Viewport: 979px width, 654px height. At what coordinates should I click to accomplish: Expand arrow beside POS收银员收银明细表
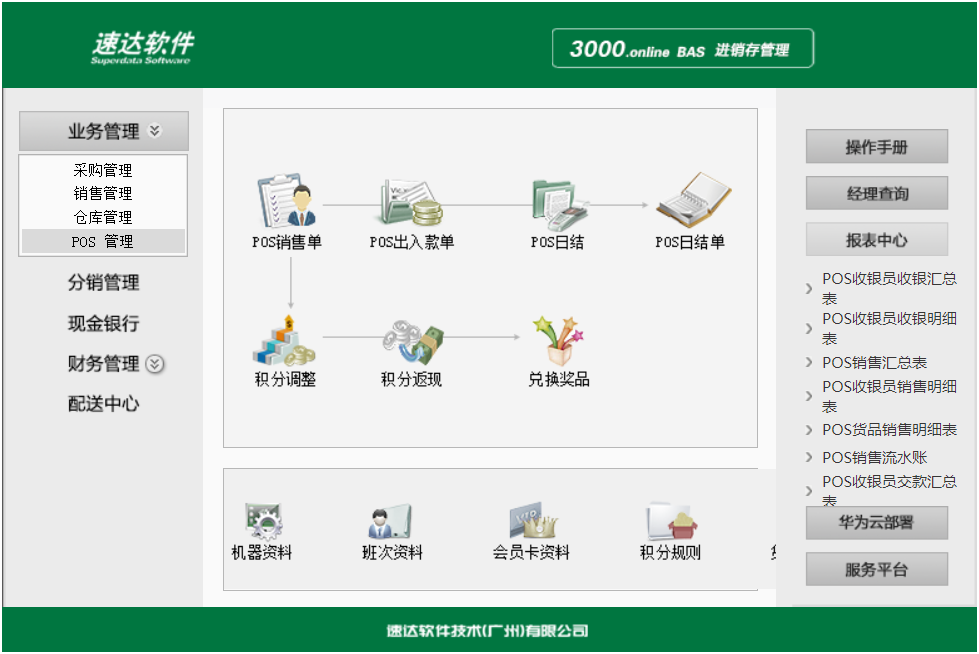click(809, 329)
